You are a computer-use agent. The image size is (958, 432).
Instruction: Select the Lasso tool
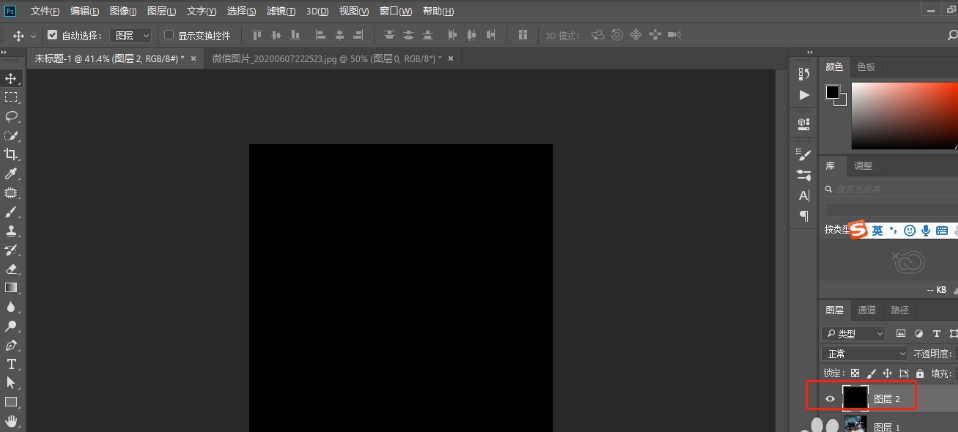[11, 116]
